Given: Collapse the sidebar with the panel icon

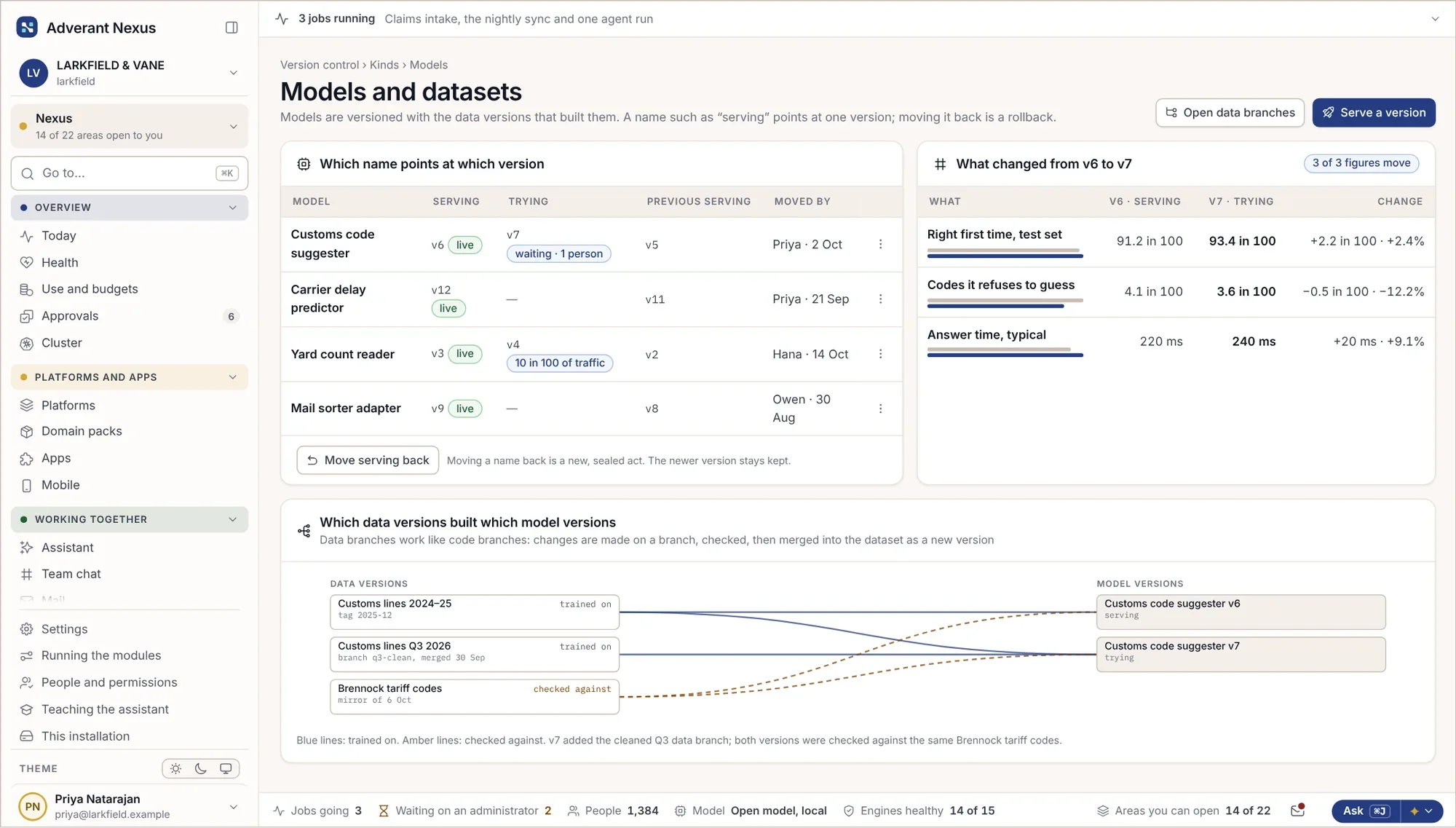Looking at the screenshot, I should coord(232,28).
